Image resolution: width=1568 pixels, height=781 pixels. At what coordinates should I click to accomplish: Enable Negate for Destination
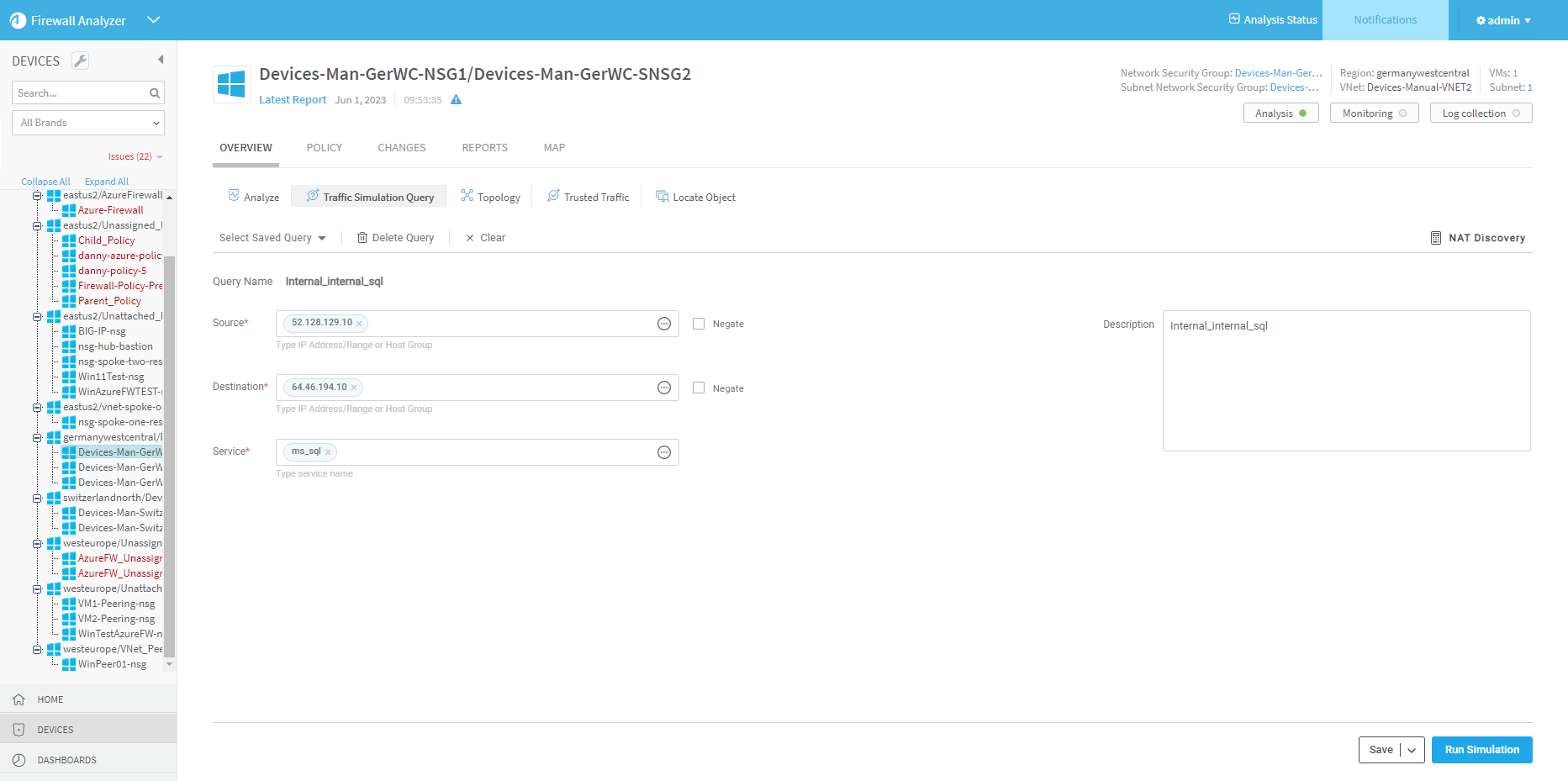point(699,388)
